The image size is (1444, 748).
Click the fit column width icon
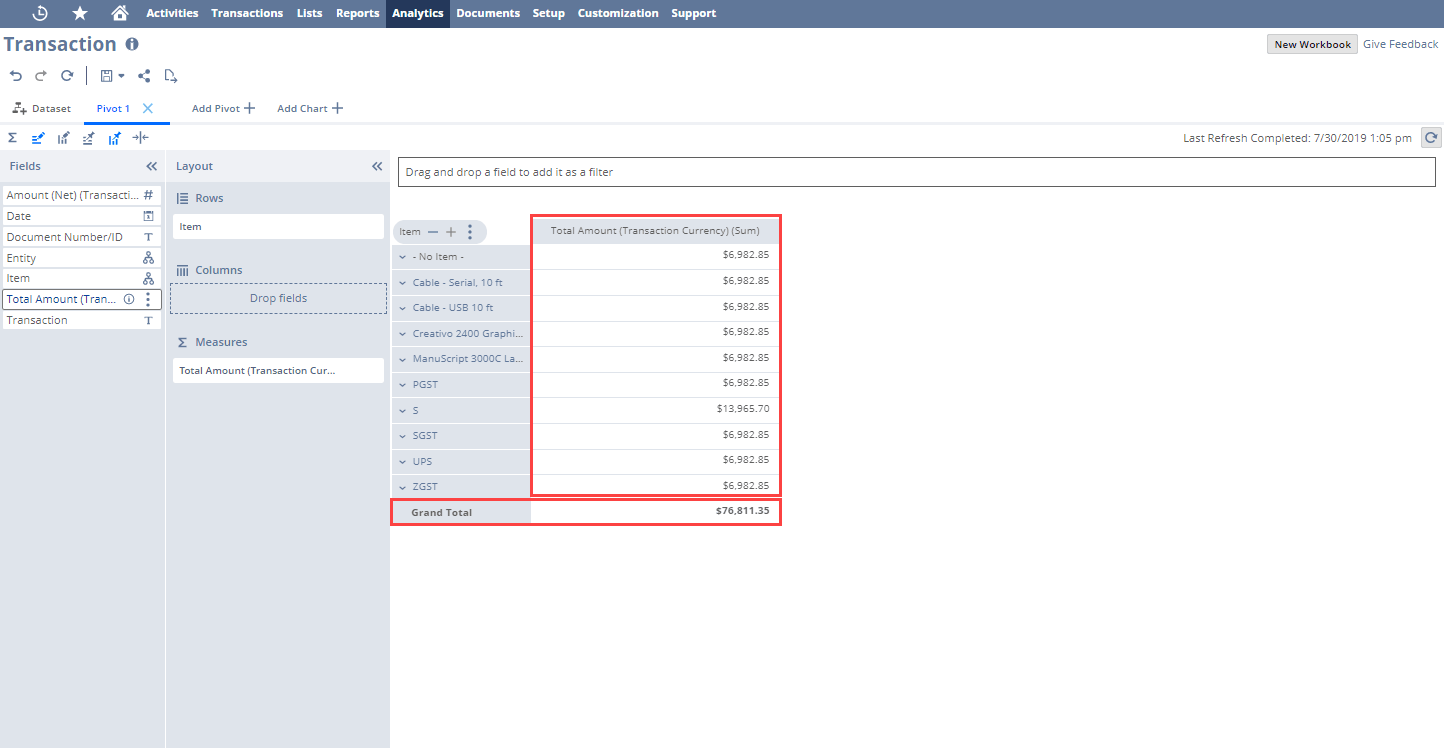pos(140,138)
